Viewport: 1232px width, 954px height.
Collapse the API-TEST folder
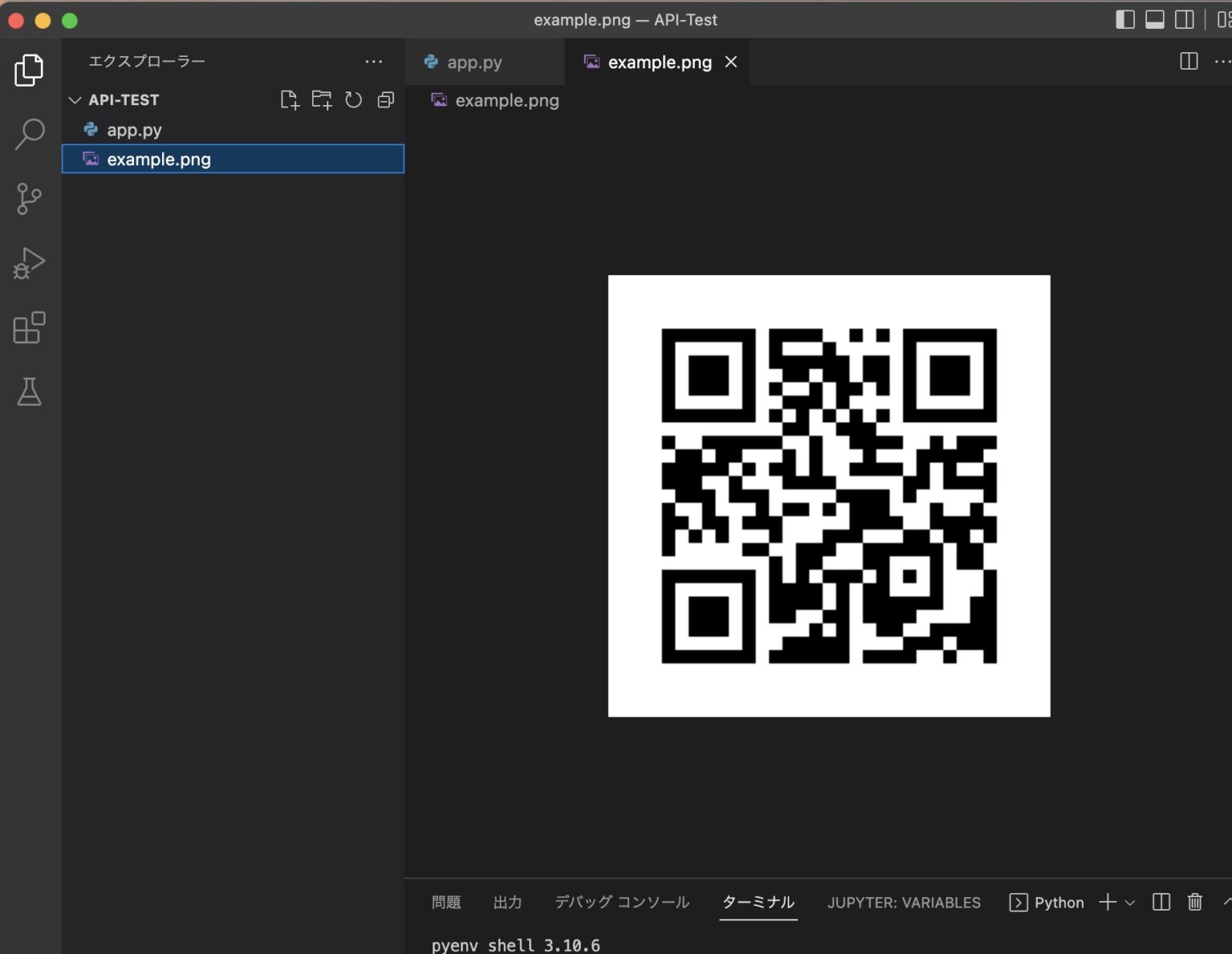coord(75,99)
